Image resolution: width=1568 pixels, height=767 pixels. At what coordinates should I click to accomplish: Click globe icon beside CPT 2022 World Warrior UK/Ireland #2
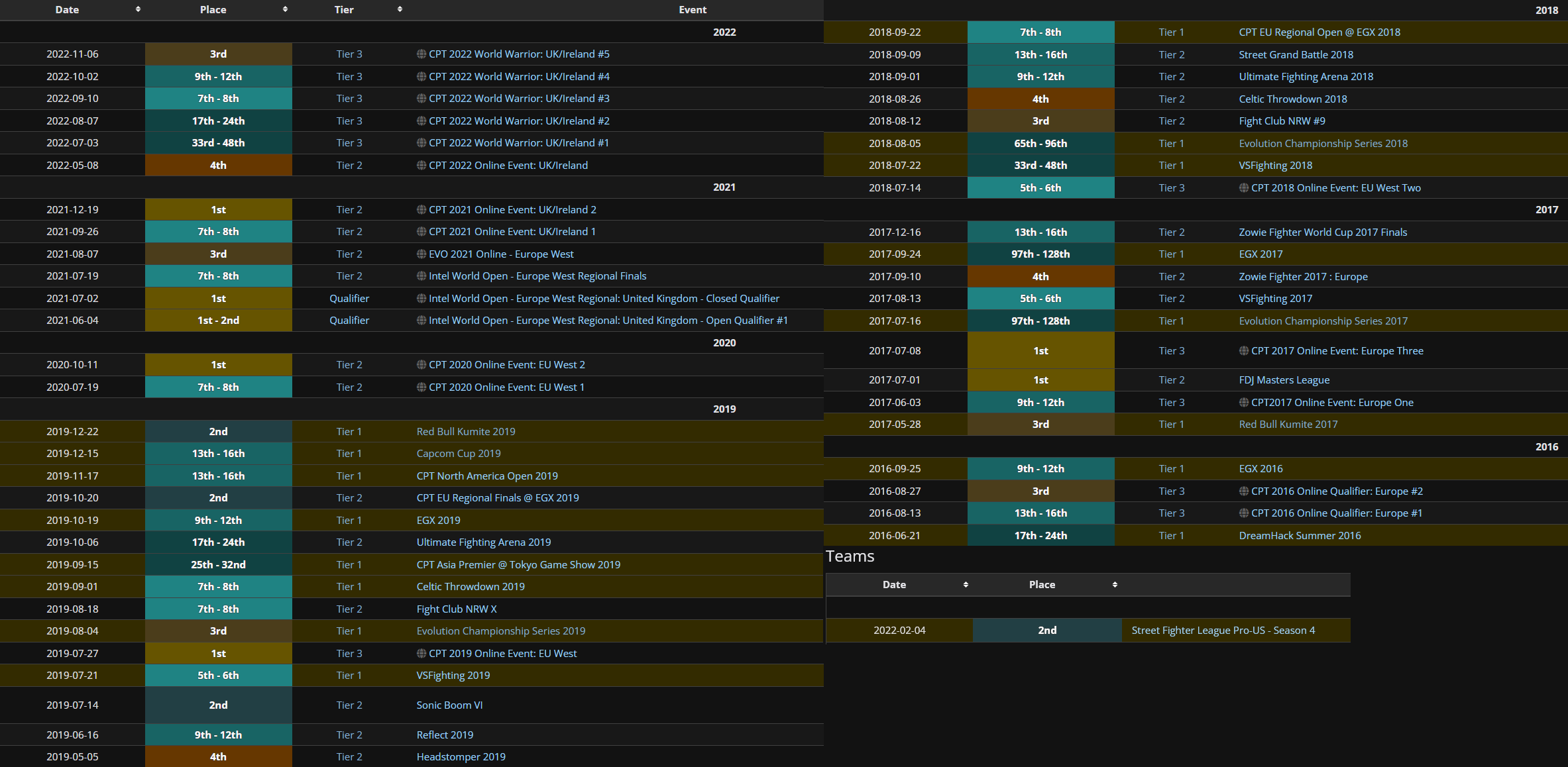click(x=421, y=121)
